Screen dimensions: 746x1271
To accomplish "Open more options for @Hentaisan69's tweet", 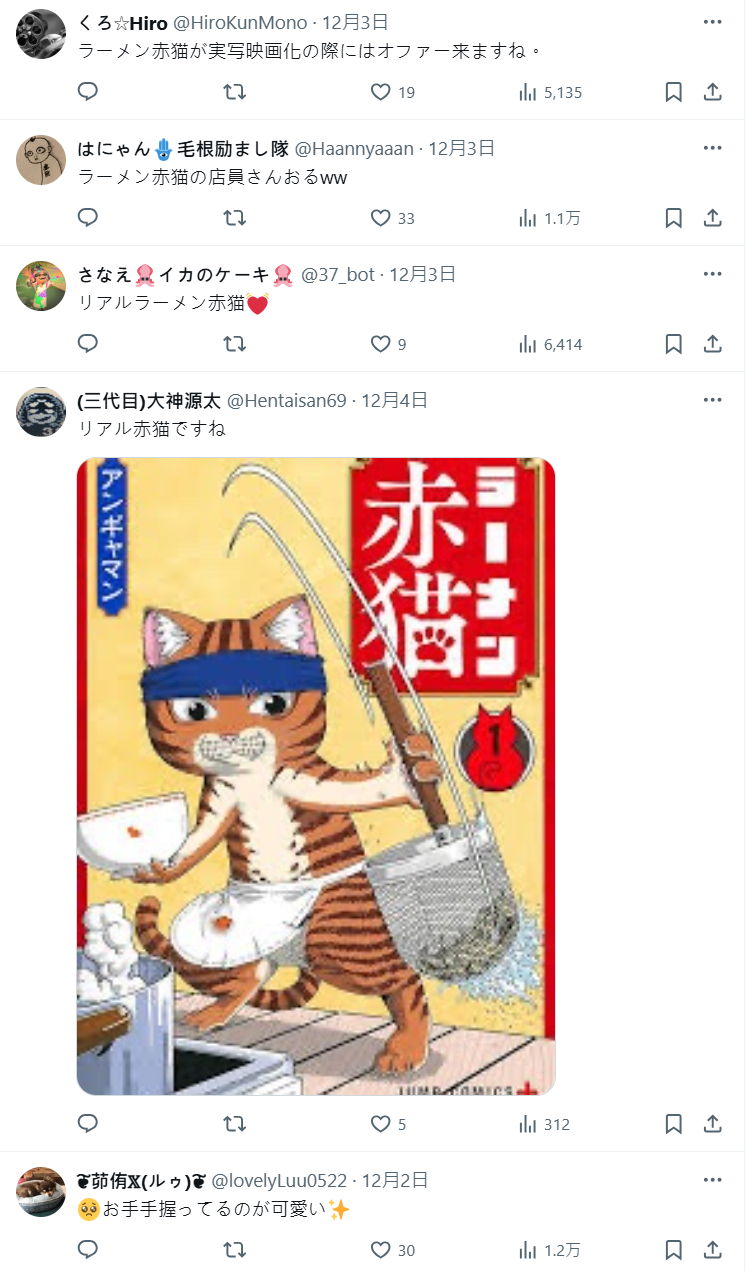I will pos(712,400).
